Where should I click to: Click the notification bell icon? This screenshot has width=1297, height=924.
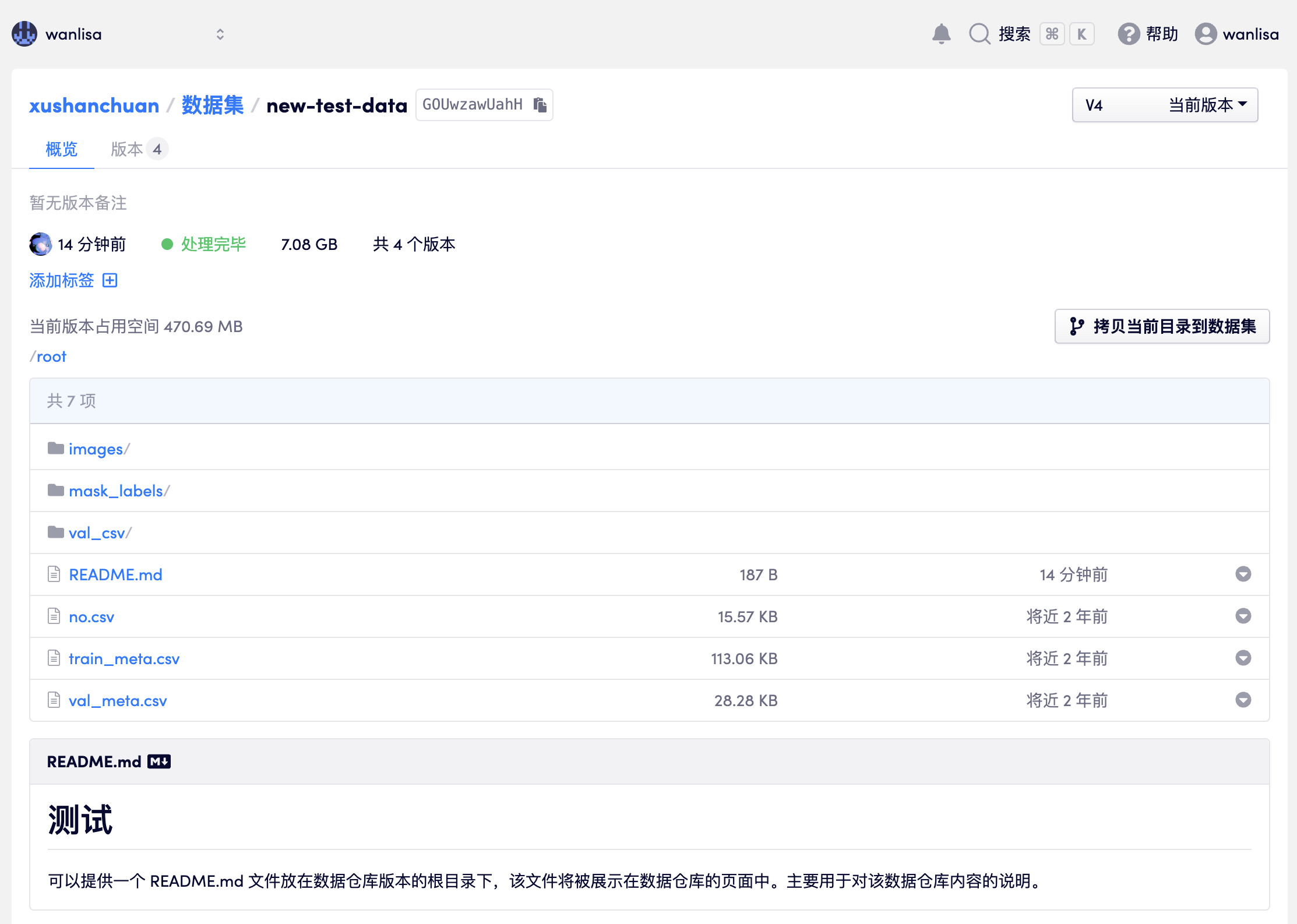941,34
